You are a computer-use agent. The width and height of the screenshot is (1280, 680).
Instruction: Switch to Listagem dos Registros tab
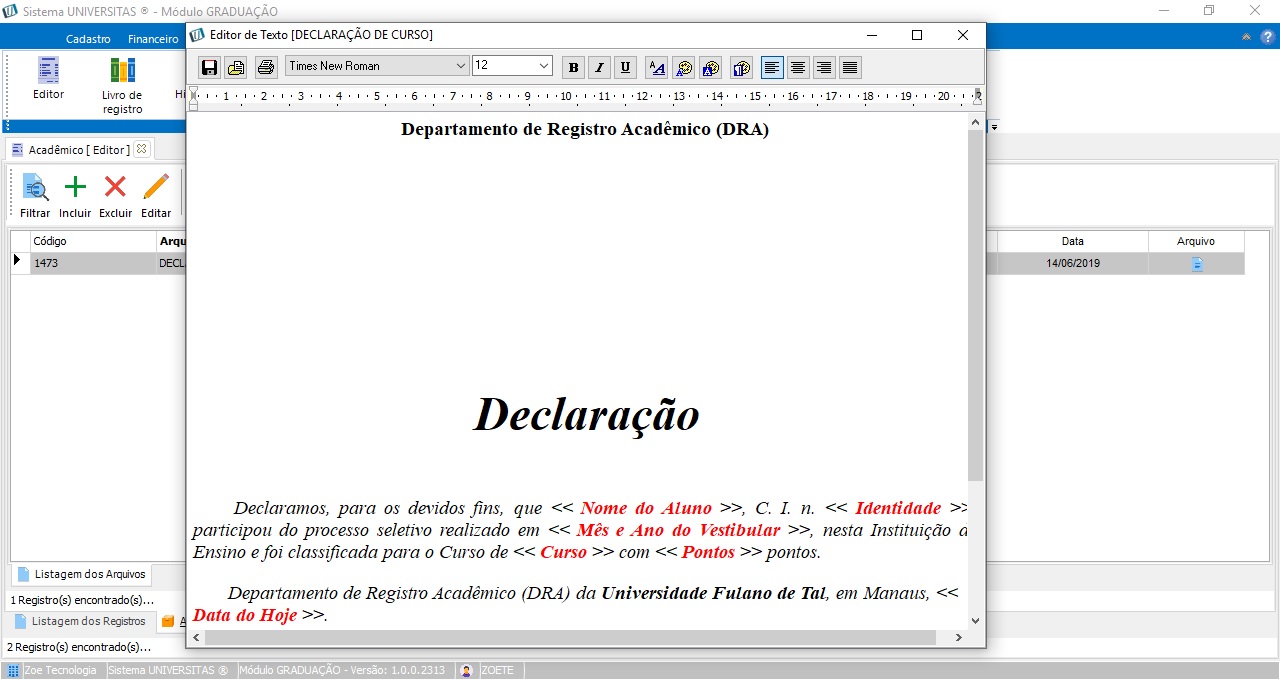click(x=80, y=621)
